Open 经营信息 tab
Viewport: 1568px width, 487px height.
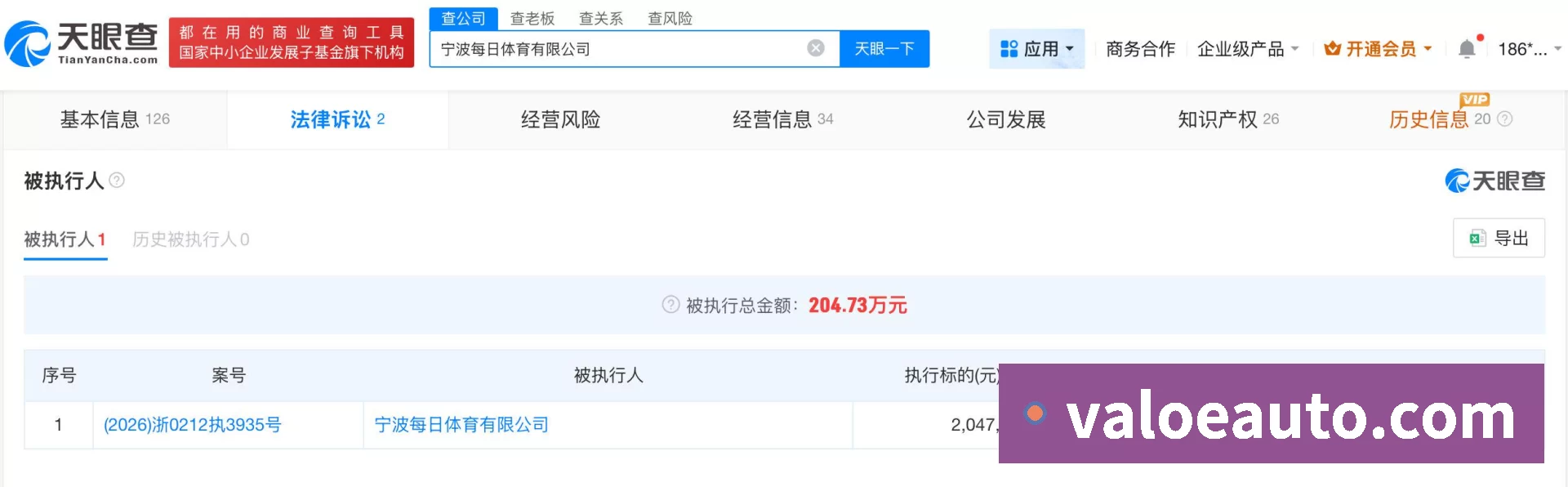(x=782, y=119)
